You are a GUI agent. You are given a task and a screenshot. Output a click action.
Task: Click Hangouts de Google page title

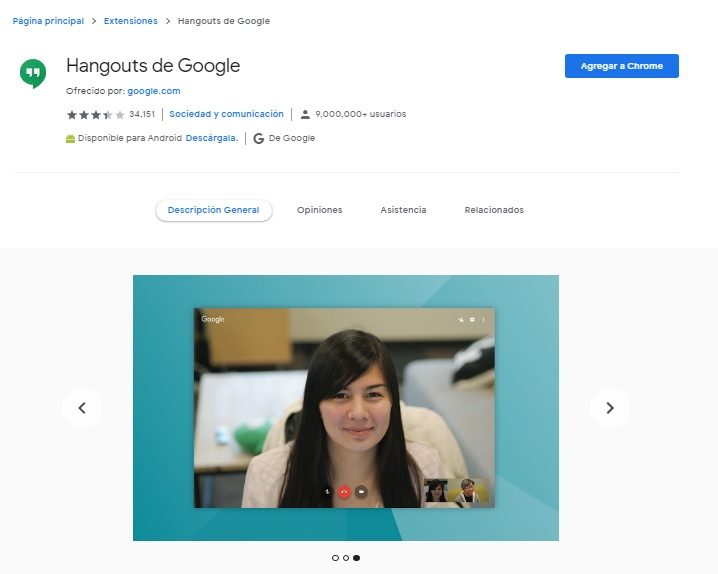coord(153,65)
